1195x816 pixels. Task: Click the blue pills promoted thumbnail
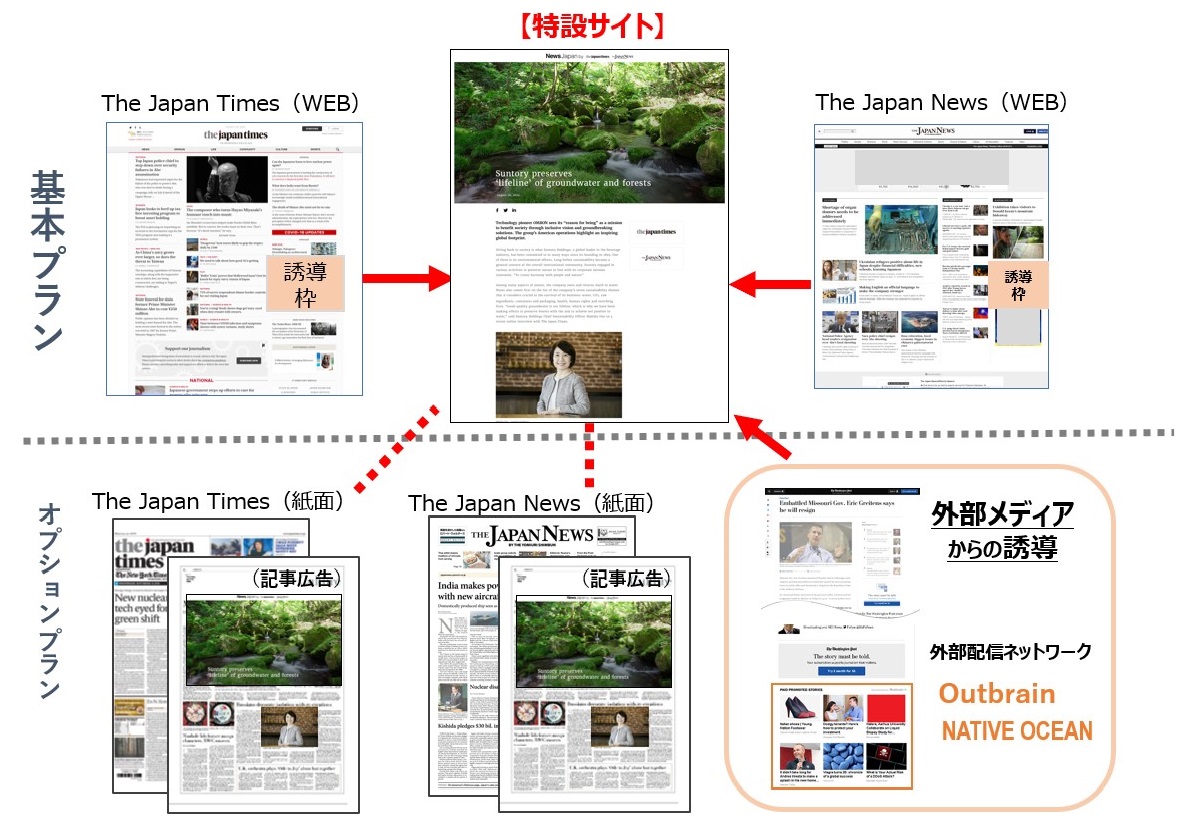[x=843, y=757]
